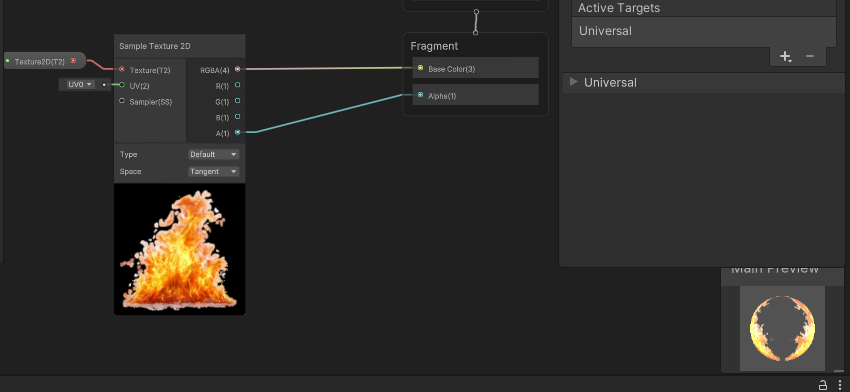850x392 pixels.
Task: Click the Fragment block top connector port
Action: point(475,33)
